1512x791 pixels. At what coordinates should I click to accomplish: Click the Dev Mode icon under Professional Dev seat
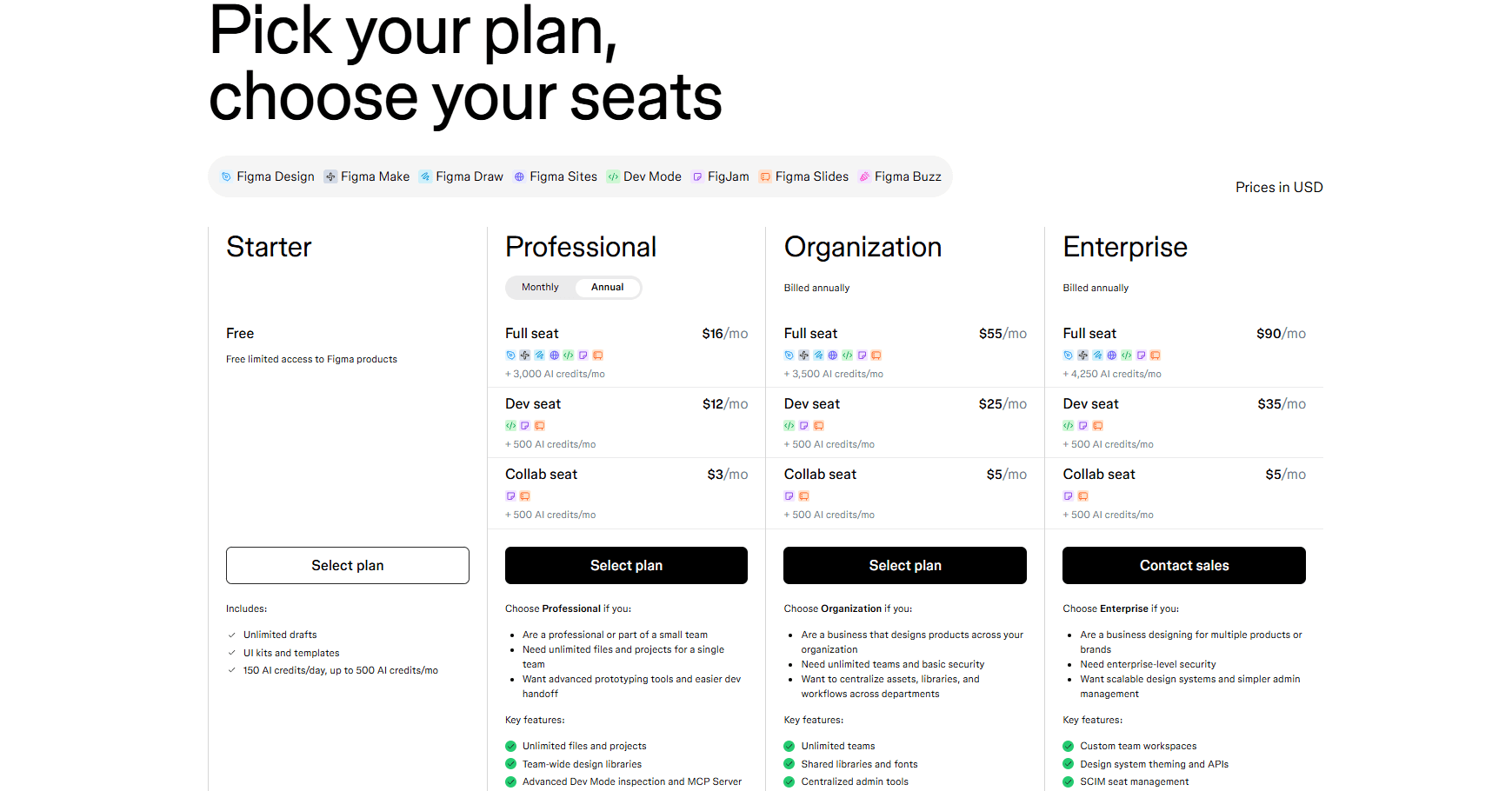click(x=510, y=425)
